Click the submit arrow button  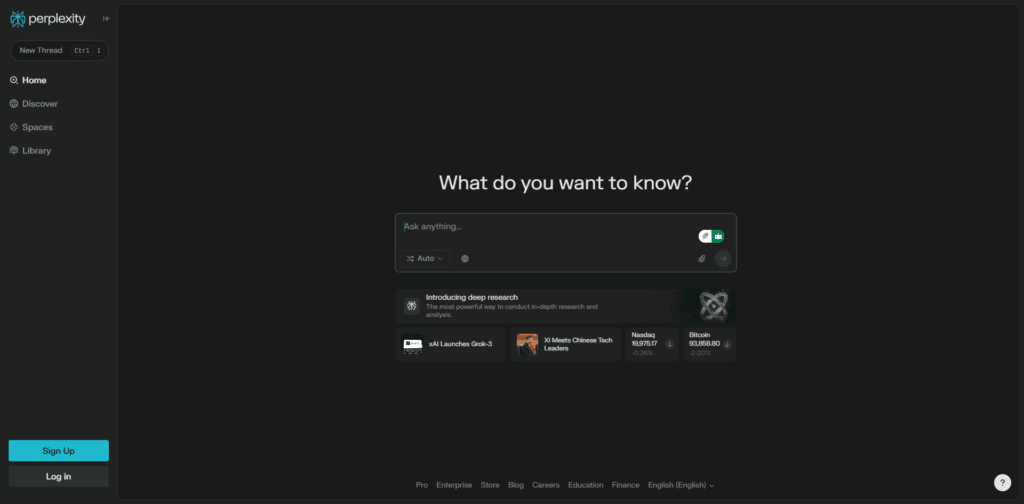tap(723, 259)
